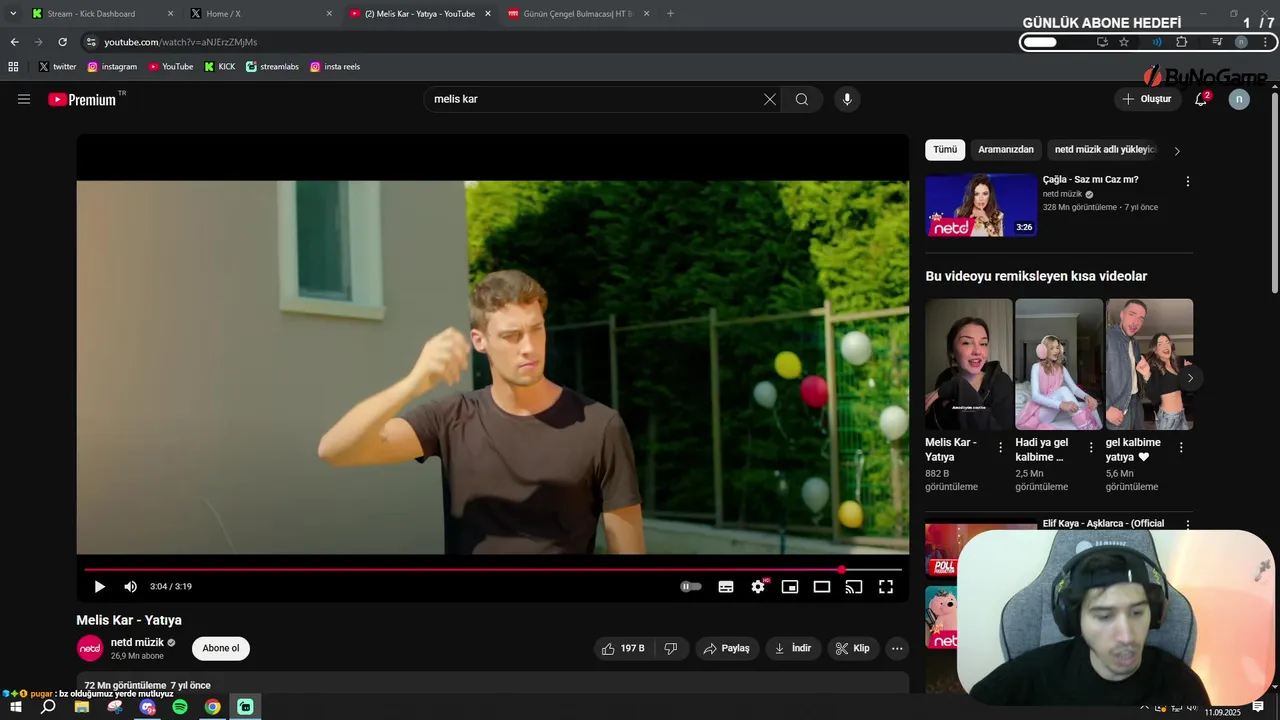Open the KICK bookmark
Image resolution: width=1280 pixels, height=720 pixels.
click(x=219, y=67)
